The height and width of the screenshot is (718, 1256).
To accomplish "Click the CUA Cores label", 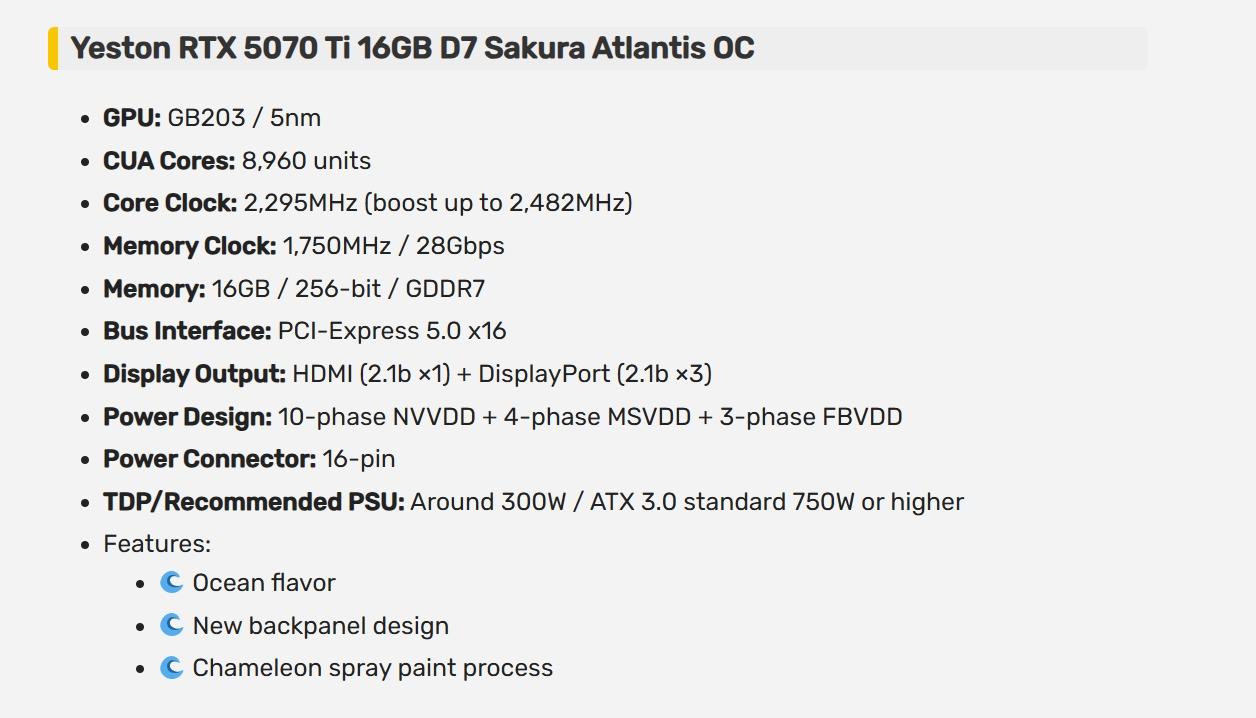I will click(x=169, y=161).
